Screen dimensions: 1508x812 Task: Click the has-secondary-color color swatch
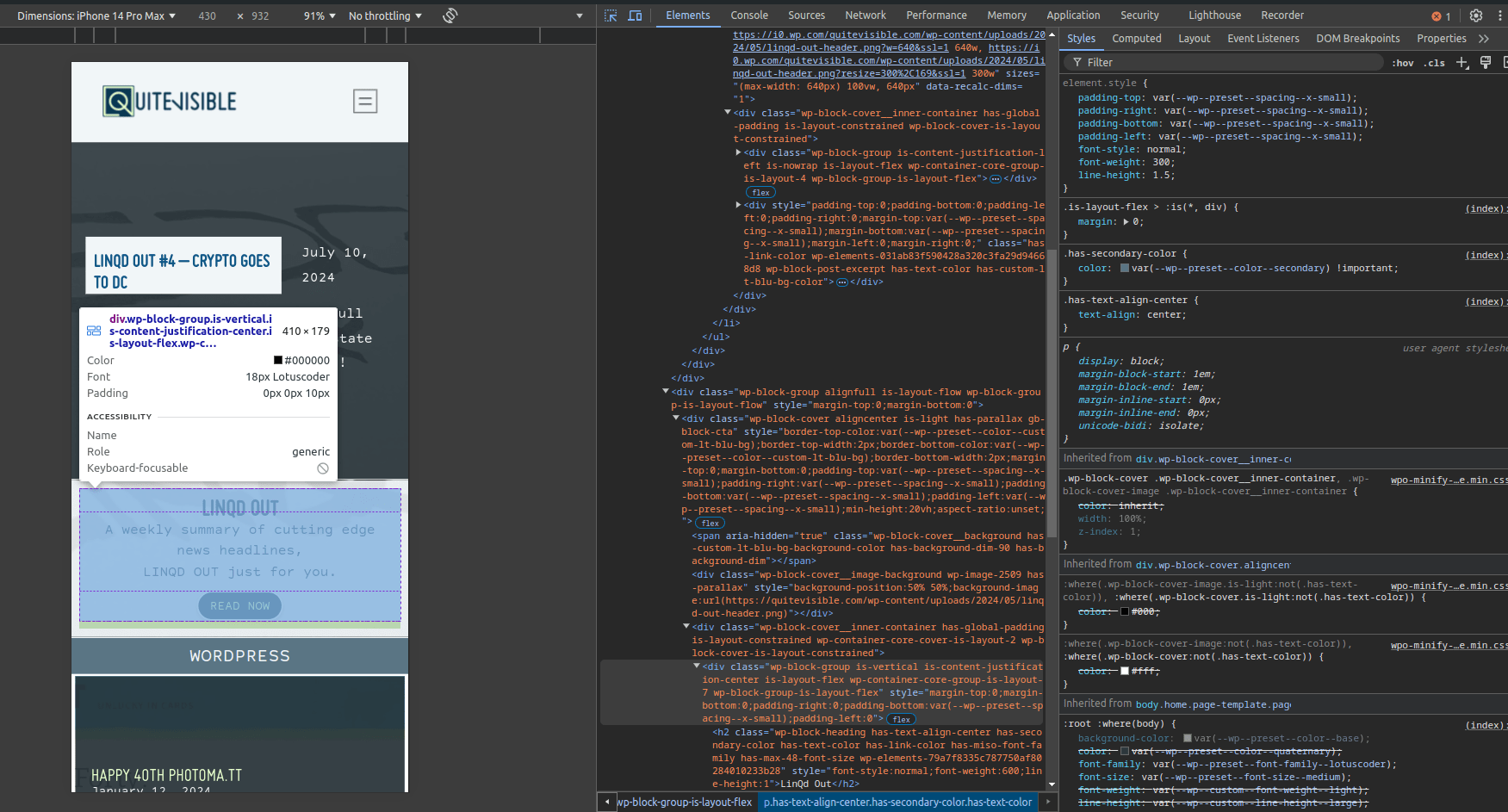(1125, 269)
